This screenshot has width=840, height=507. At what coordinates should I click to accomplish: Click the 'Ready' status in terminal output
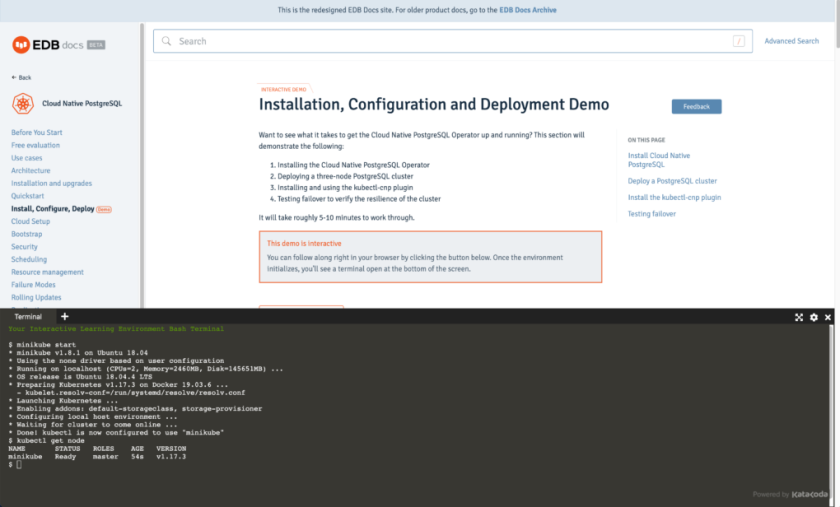65,457
